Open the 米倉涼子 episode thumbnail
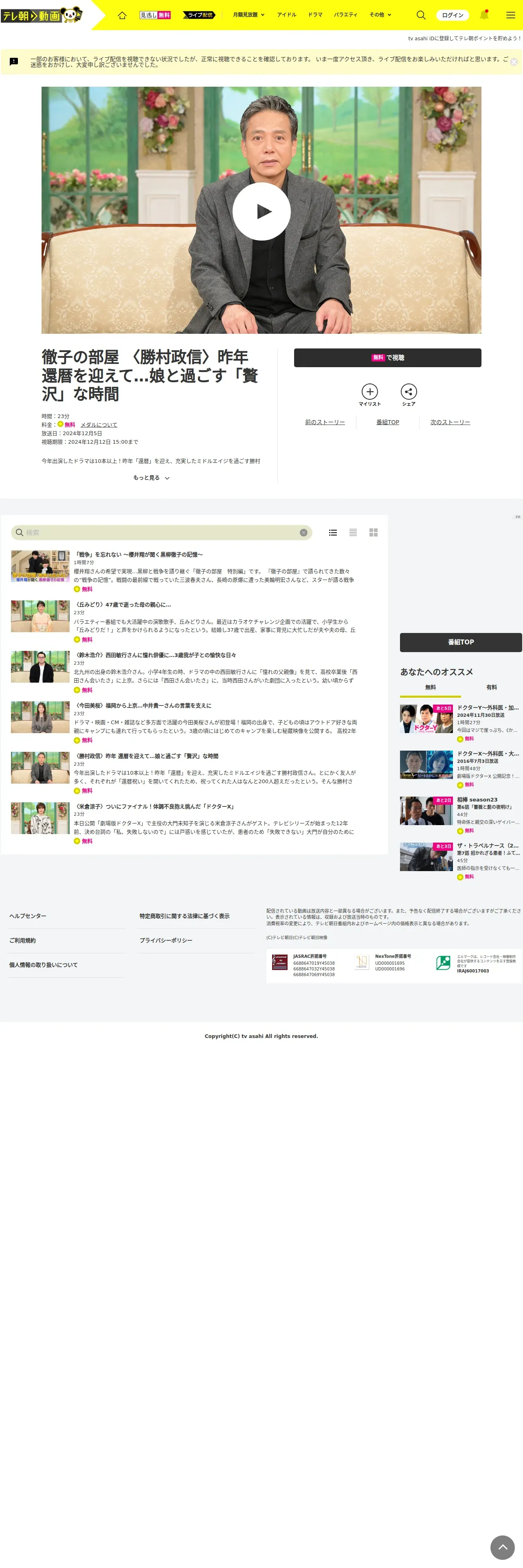This screenshot has width=523, height=1568. pos(40,818)
